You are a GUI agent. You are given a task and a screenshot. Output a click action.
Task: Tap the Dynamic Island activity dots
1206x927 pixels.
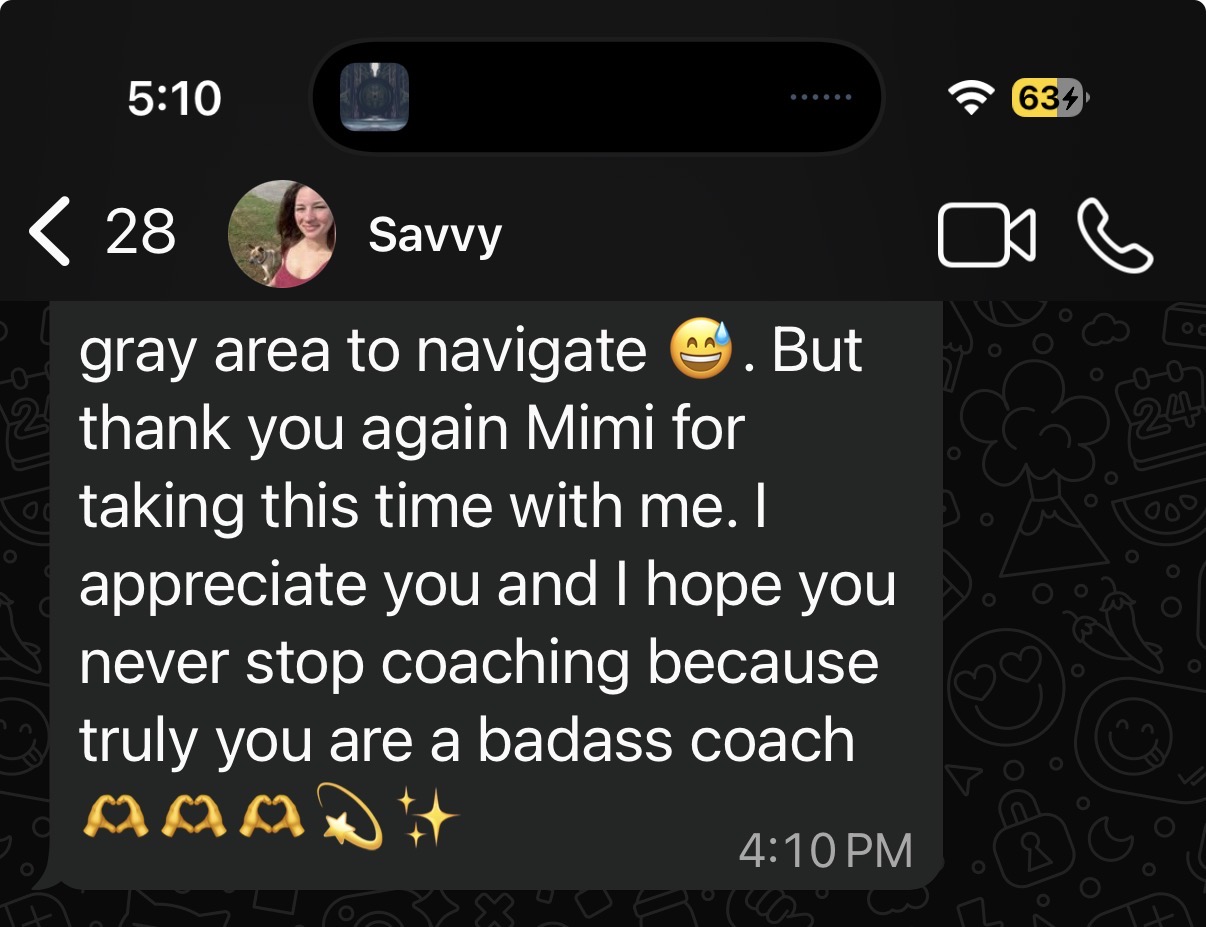click(821, 98)
